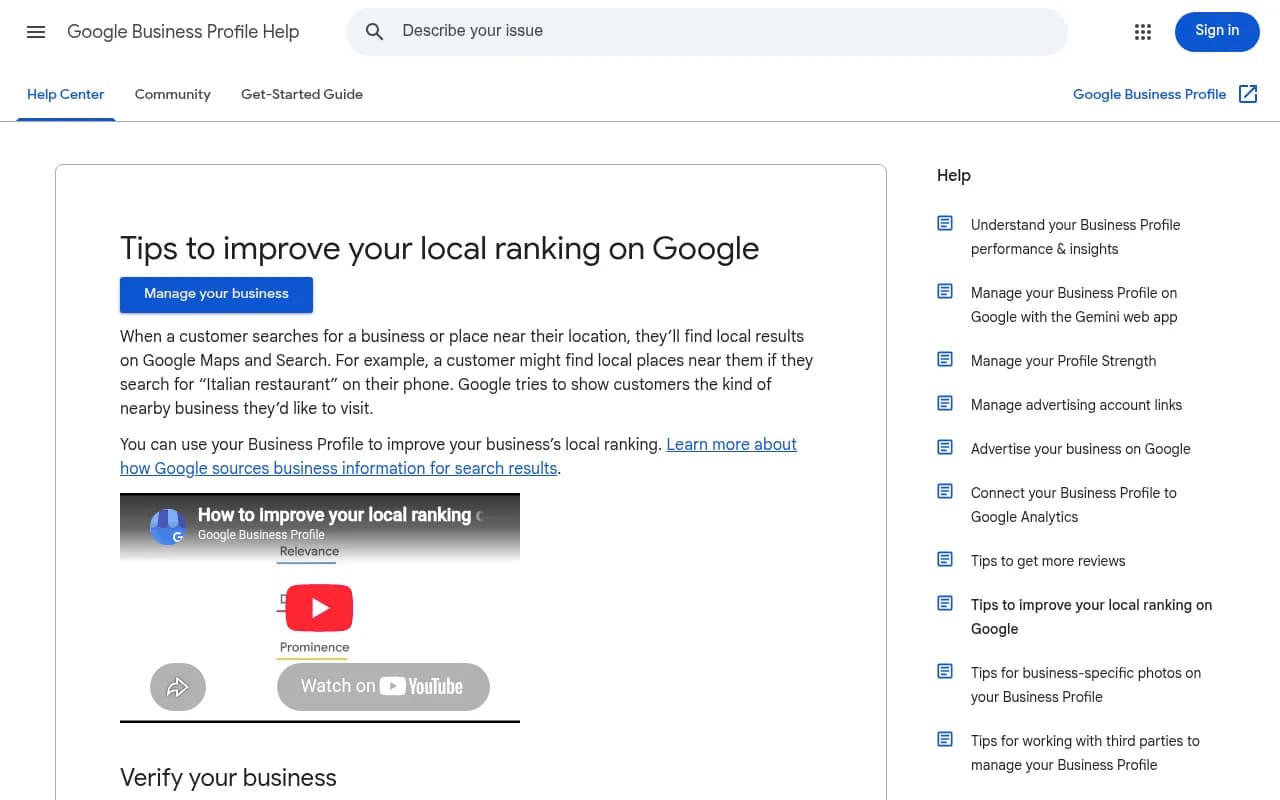Click article icon beside Tips for working with third parties

pos(945,739)
